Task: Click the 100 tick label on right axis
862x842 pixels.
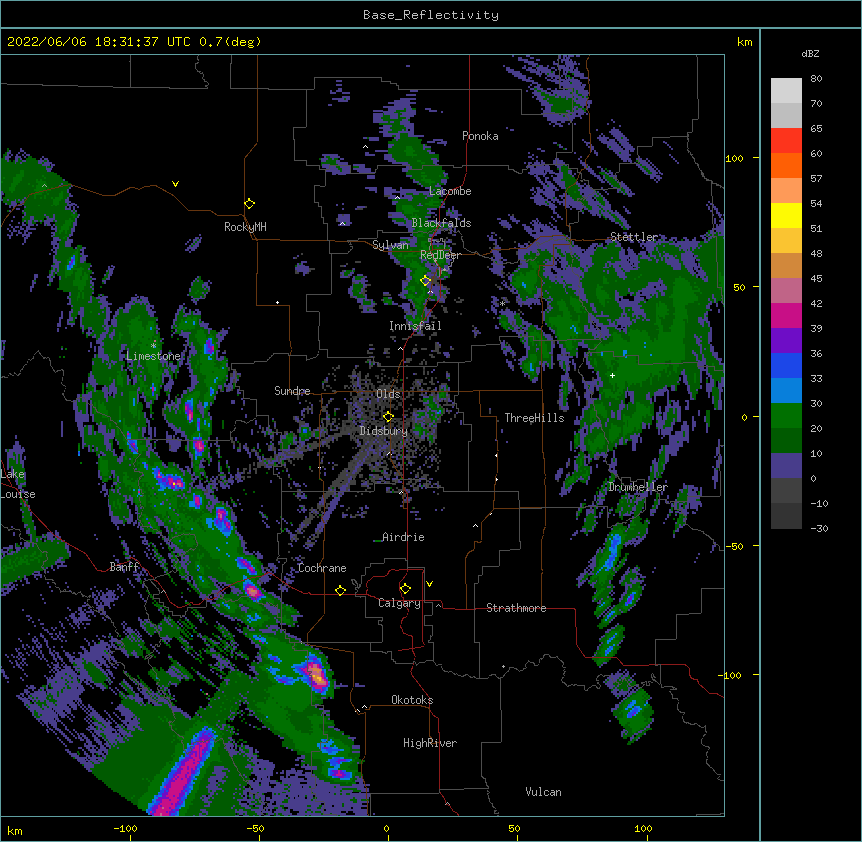Action: pos(734,158)
